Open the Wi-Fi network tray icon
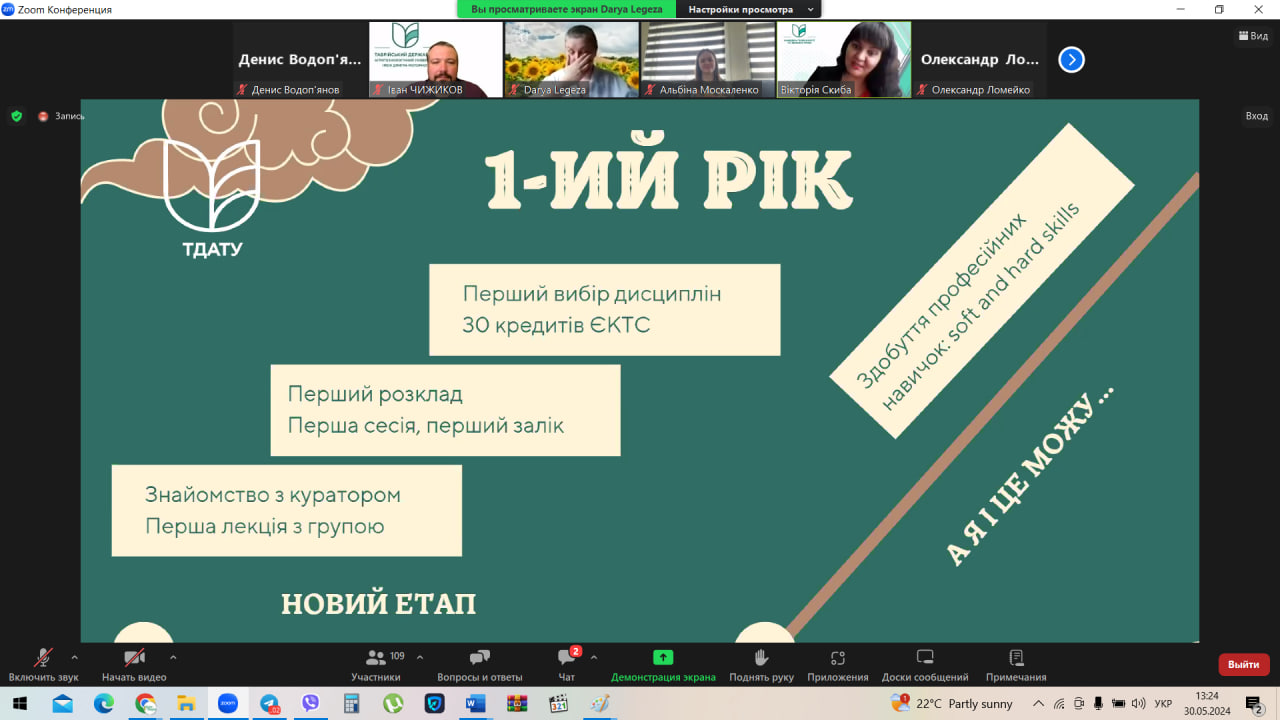The image size is (1280, 720). click(x=1059, y=704)
